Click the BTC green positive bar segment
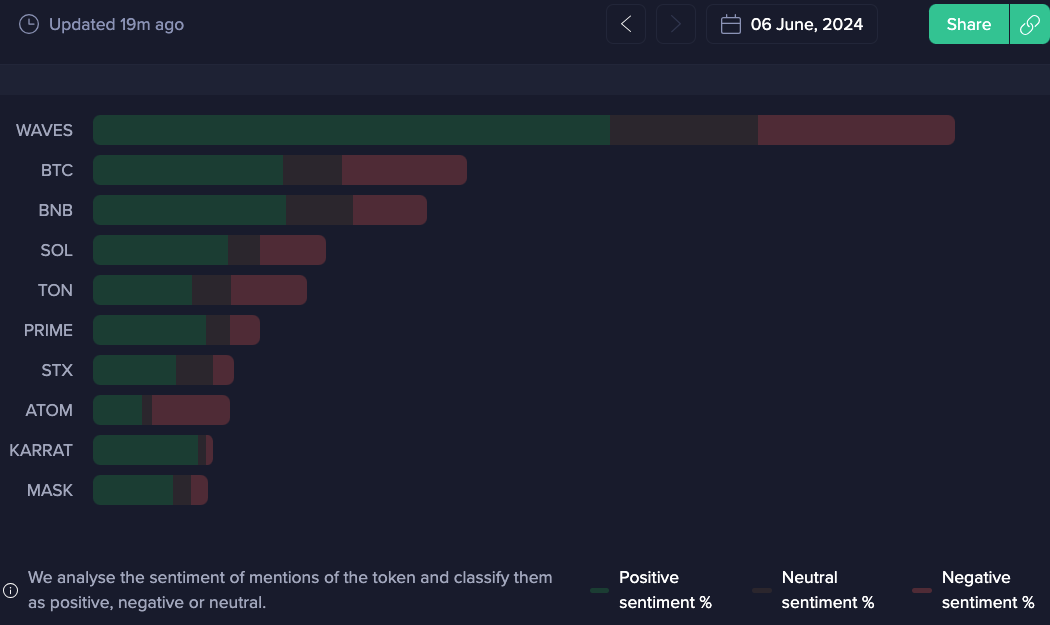 (x=188, y=170)
